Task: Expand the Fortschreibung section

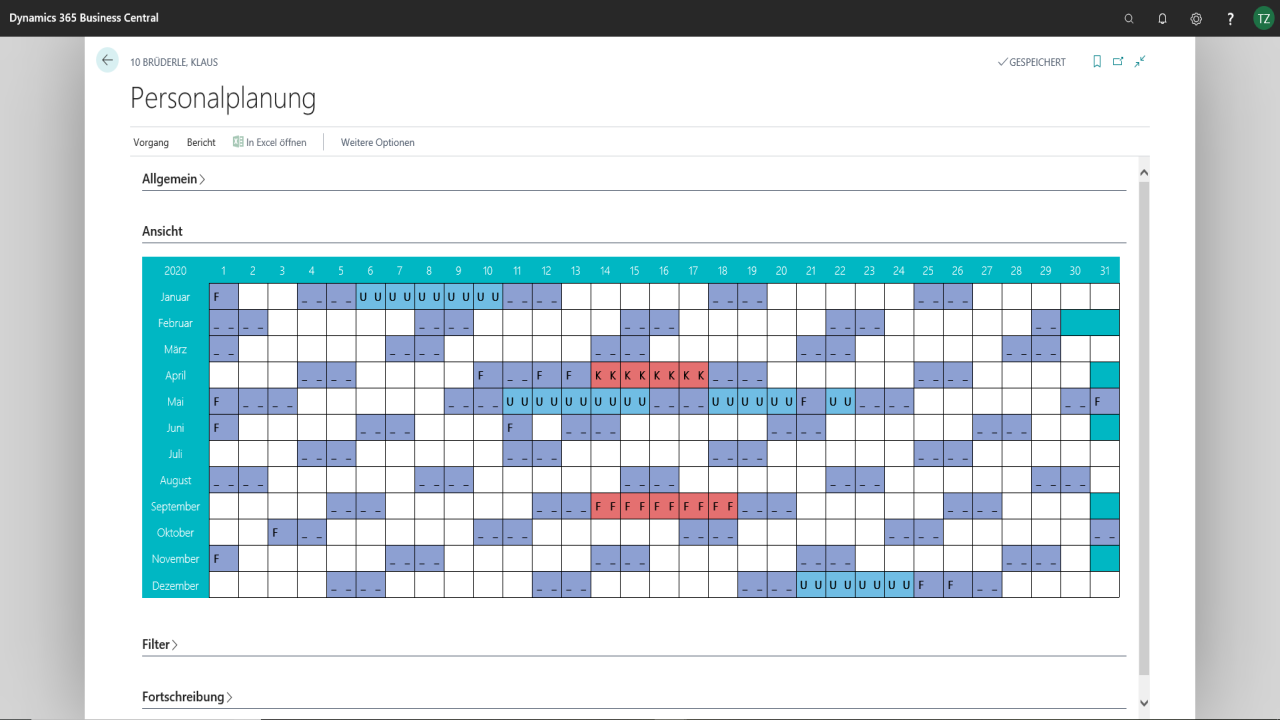Action: click(x=187, y=697)
